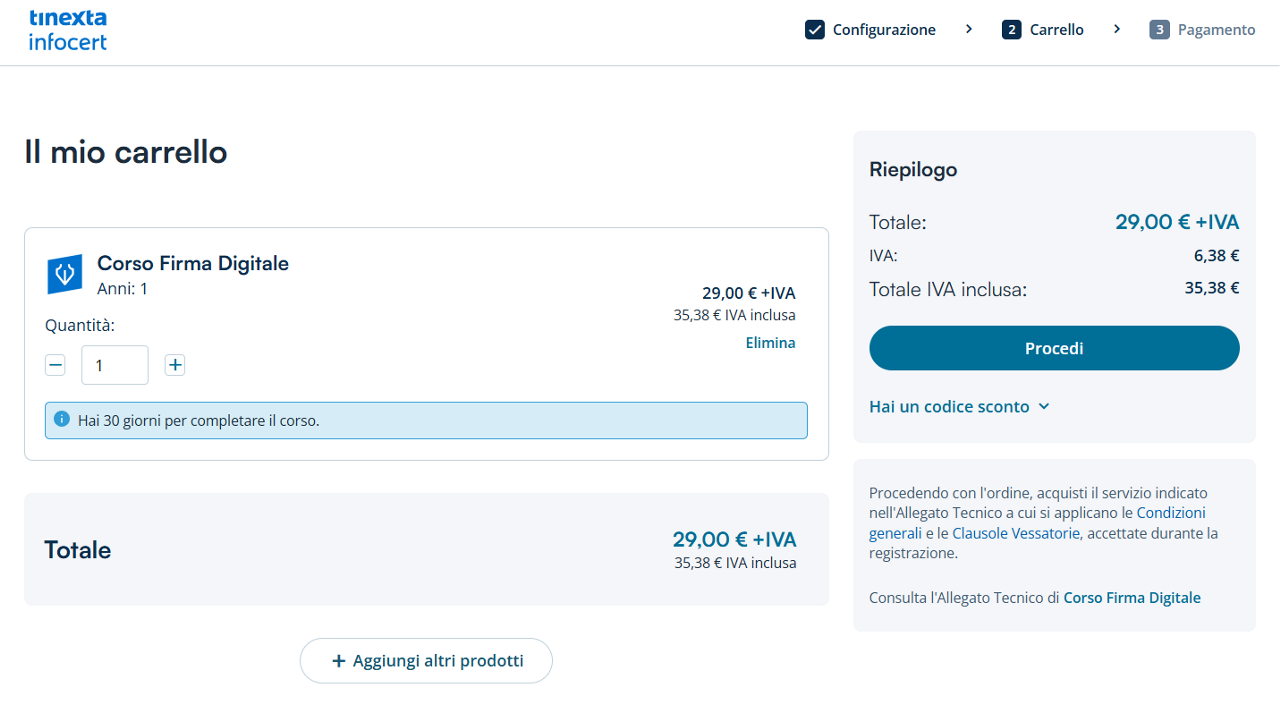Expand Hai un codice sconto
1280x704 pixels.
coord(959,406)
